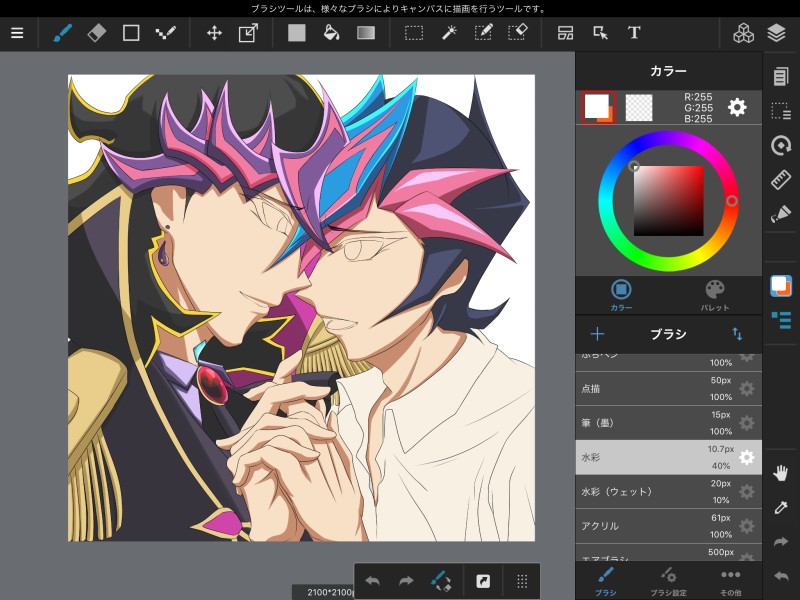
Task: Toggle the brush list icon in sidebar
Action: (781, 320)
